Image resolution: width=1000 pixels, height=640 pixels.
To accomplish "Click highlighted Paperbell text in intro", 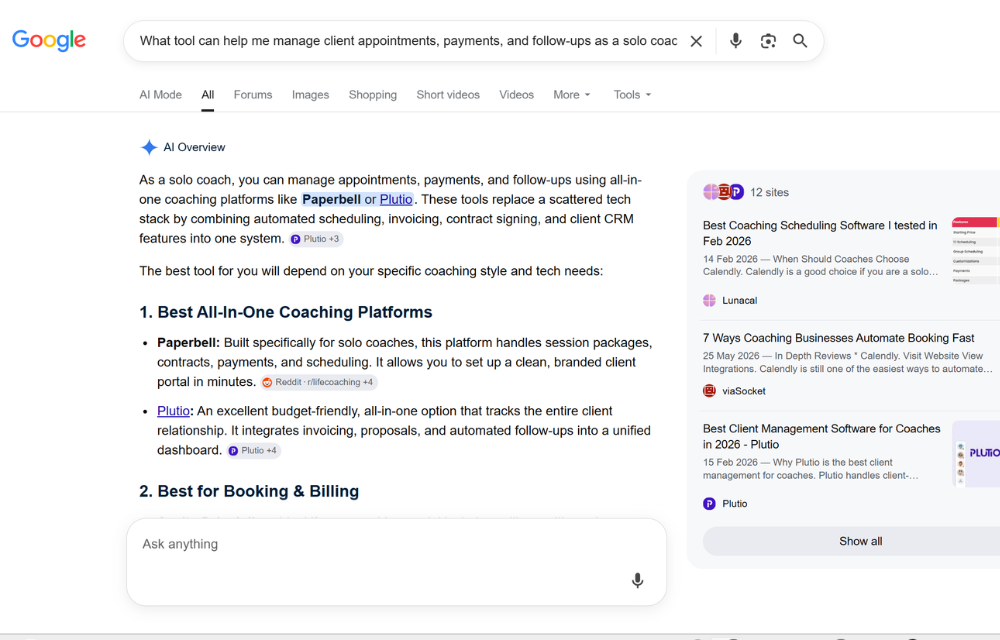I will click(x=332, y=200).
